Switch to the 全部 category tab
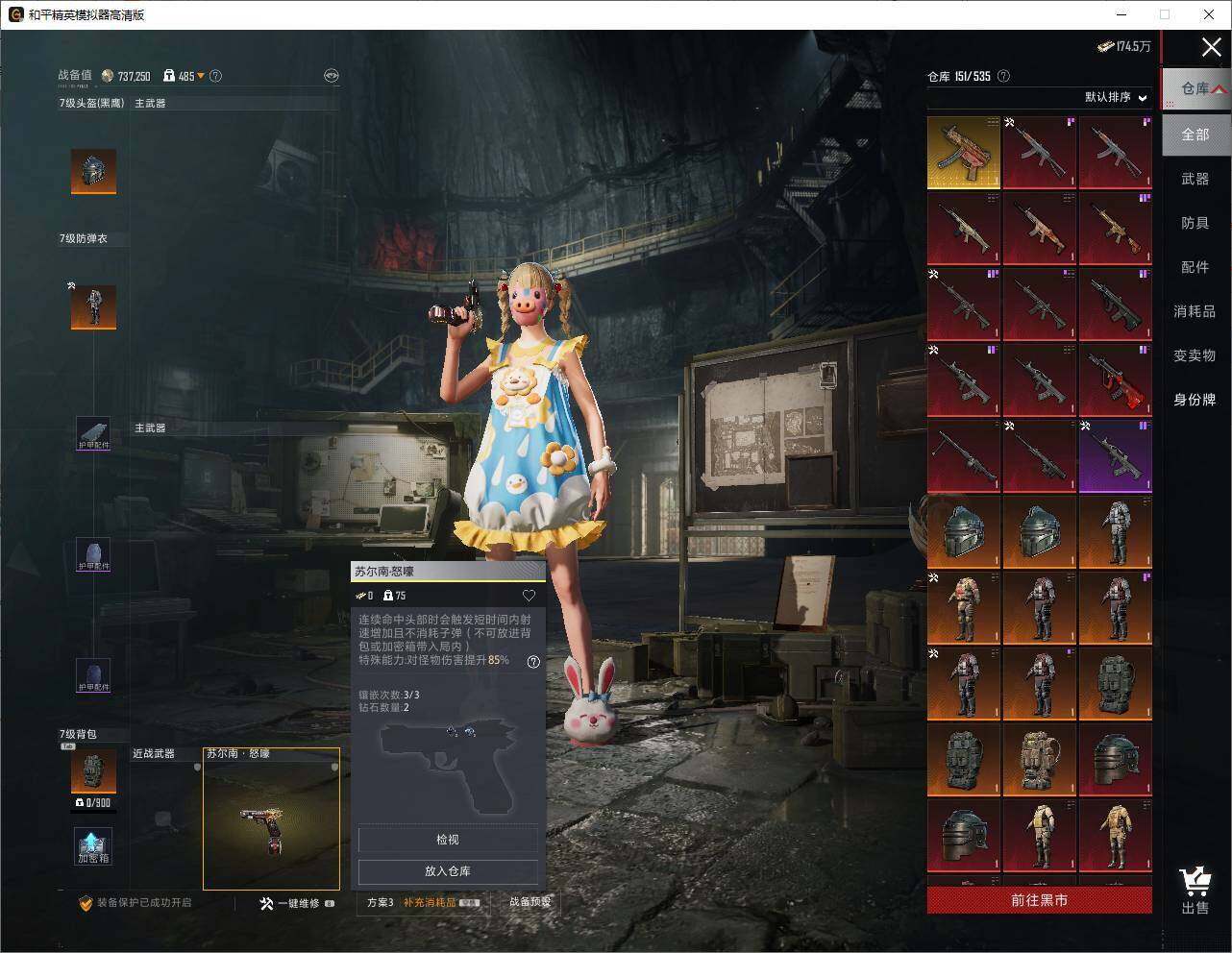The height and width of the screenshot is (953, 1232). pos(1195,134)
